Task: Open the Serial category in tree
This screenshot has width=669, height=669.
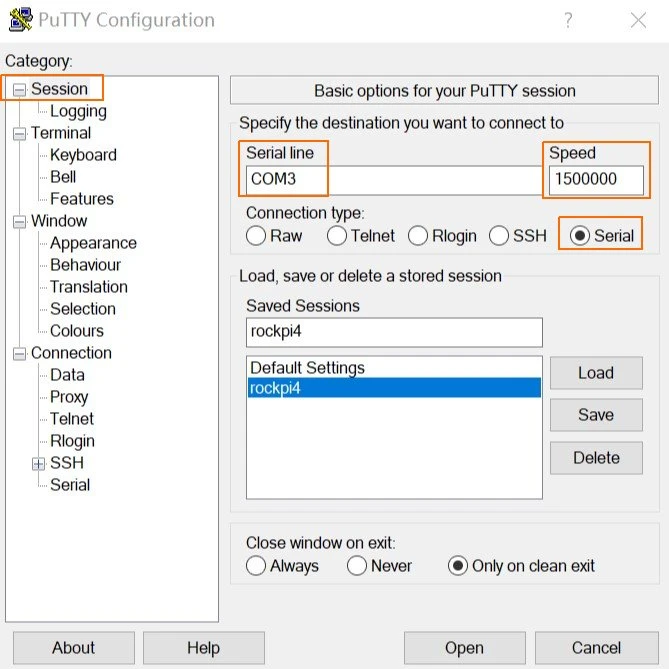Action: click(70, 485)
